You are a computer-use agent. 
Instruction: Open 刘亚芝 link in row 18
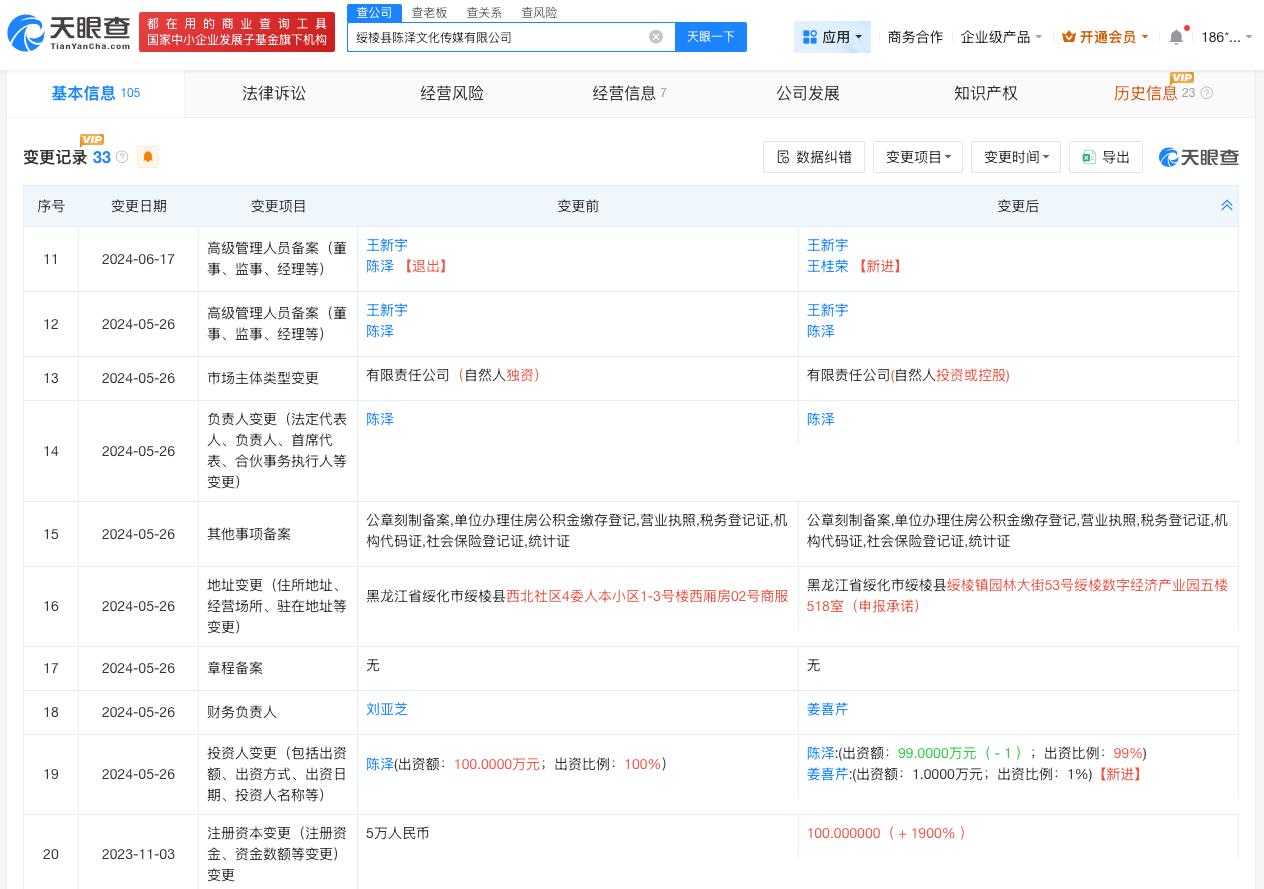pos(387,709)
